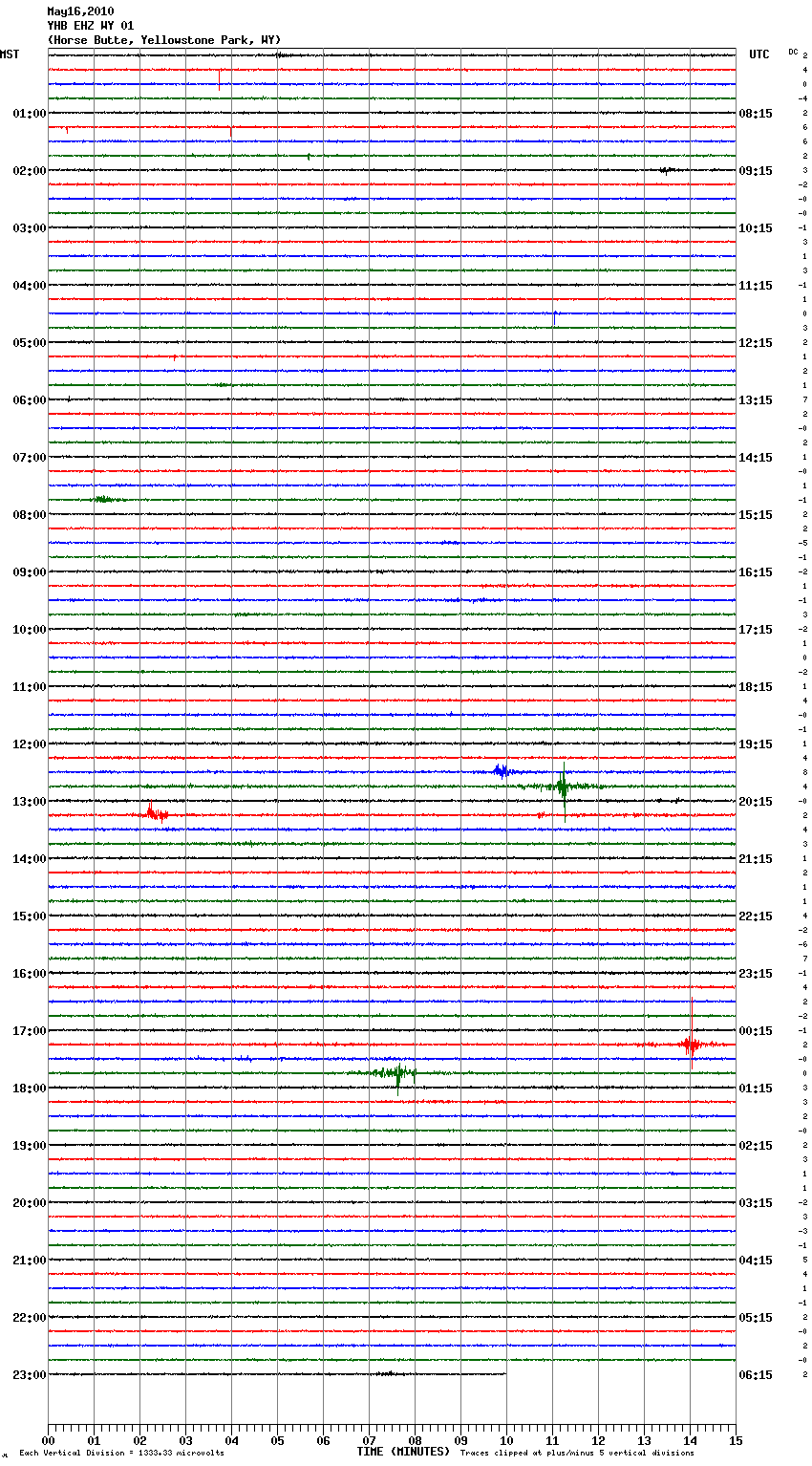Click the minute 15 axis tick label

tap(736, 1441)
